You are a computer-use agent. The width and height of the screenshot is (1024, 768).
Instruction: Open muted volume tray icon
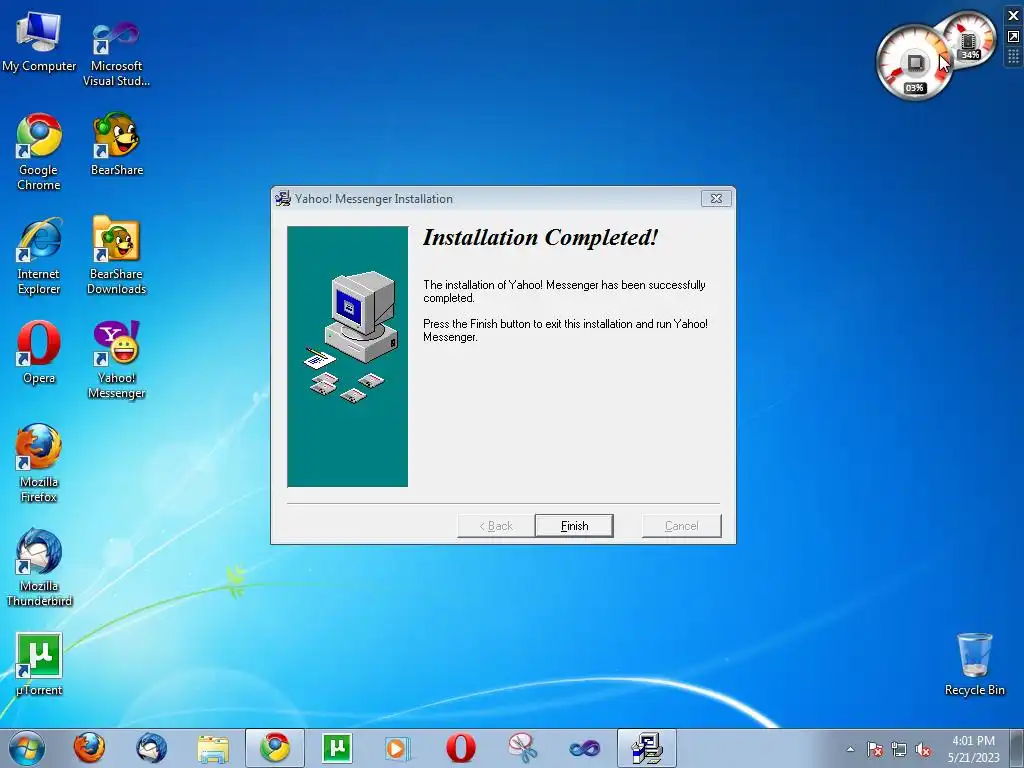point(923,749)
